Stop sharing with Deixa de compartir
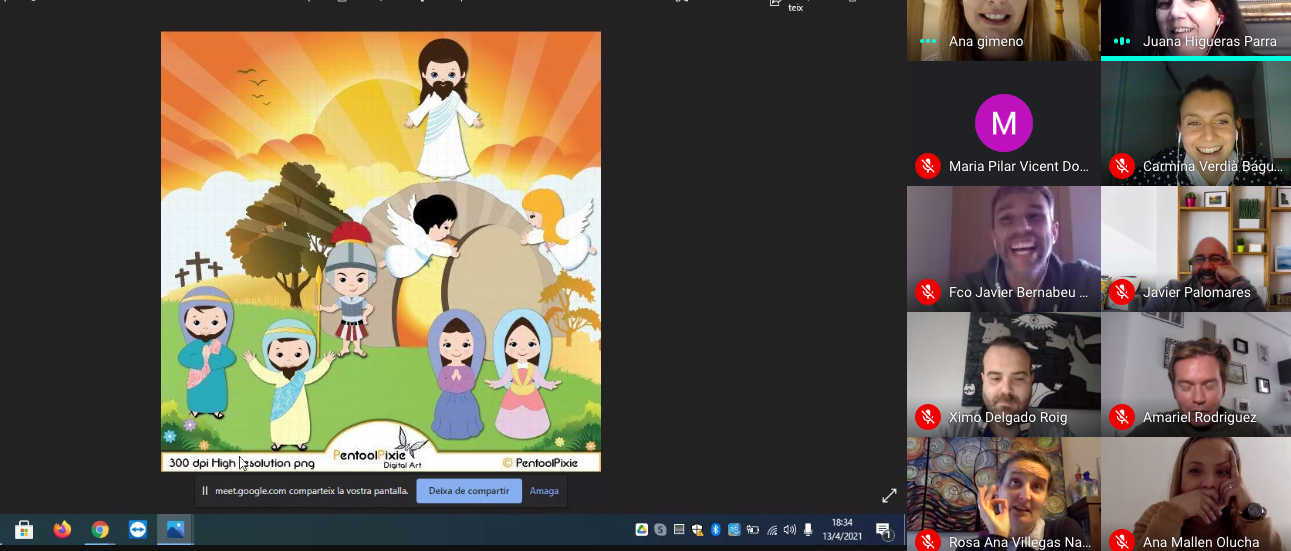The width and height of the screenshot is (1291, 551). pos(469,491)
